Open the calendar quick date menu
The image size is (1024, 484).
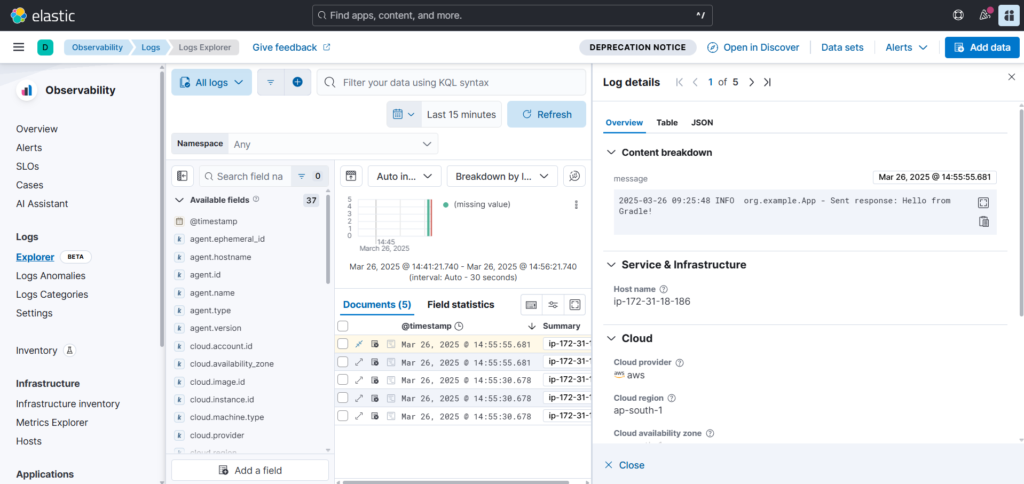point(404,114)
